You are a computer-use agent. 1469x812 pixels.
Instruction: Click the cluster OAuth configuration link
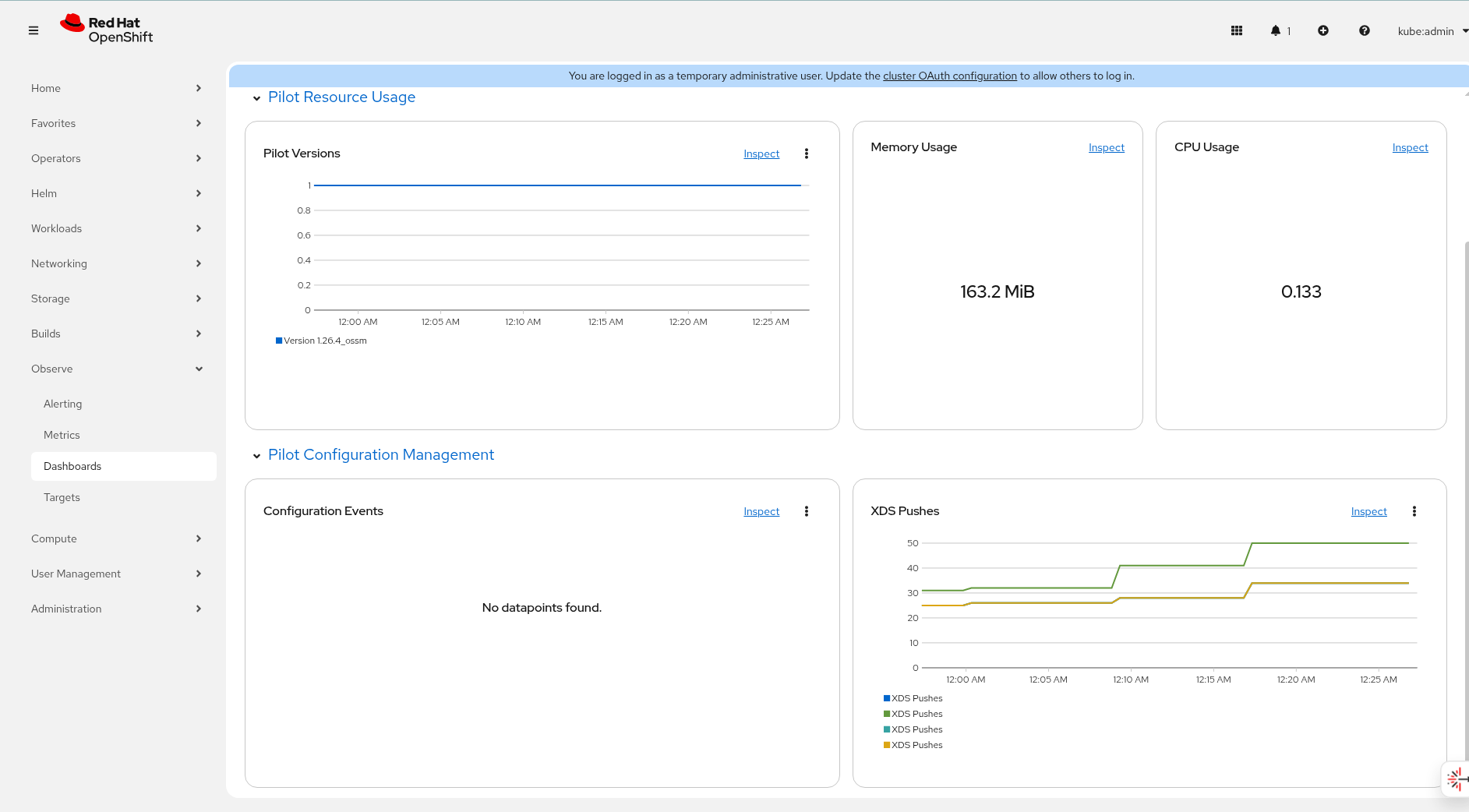[949, 76]
